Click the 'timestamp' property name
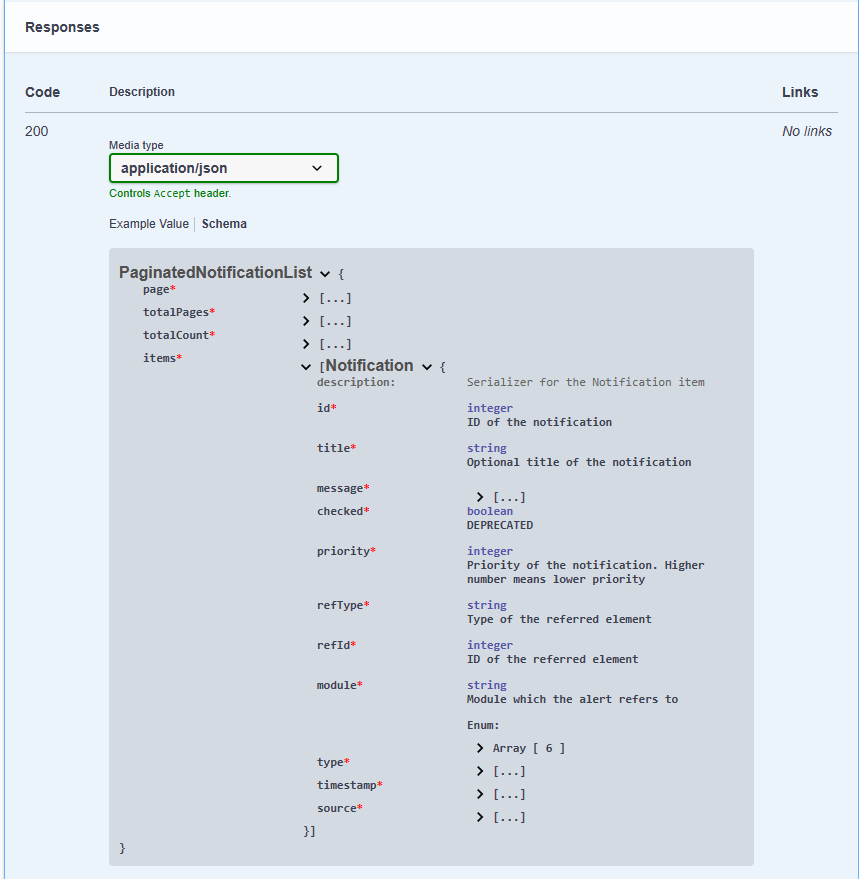 349,785
